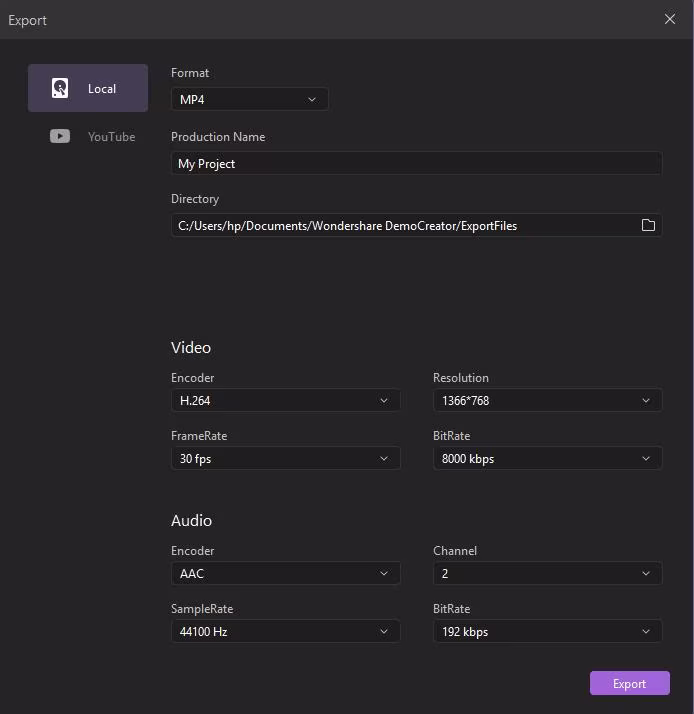
Task: Click the Format dropdown chevron arrow
Action: pos(312,99)
